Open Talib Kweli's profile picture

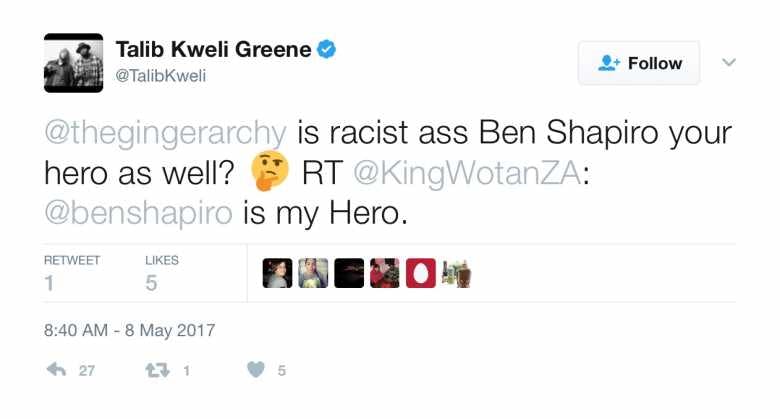73,62
